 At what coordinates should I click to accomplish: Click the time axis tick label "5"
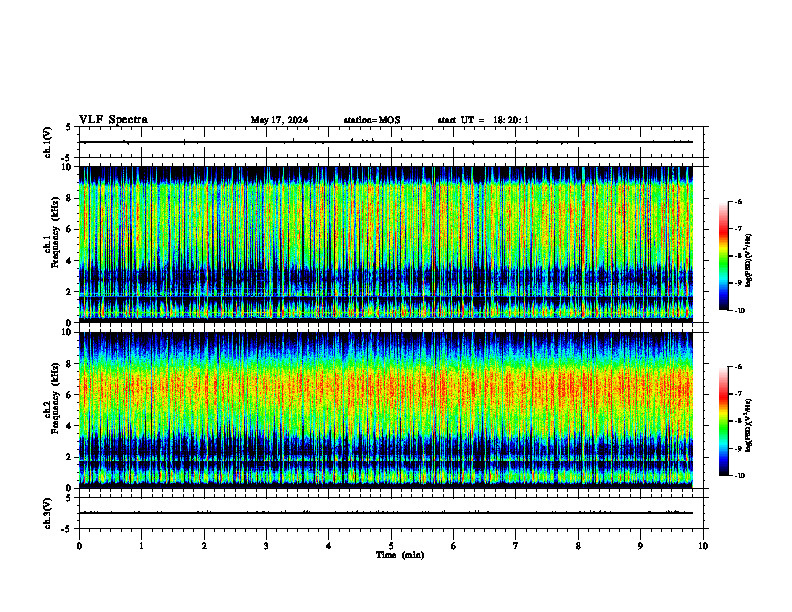tap(391, 546)
